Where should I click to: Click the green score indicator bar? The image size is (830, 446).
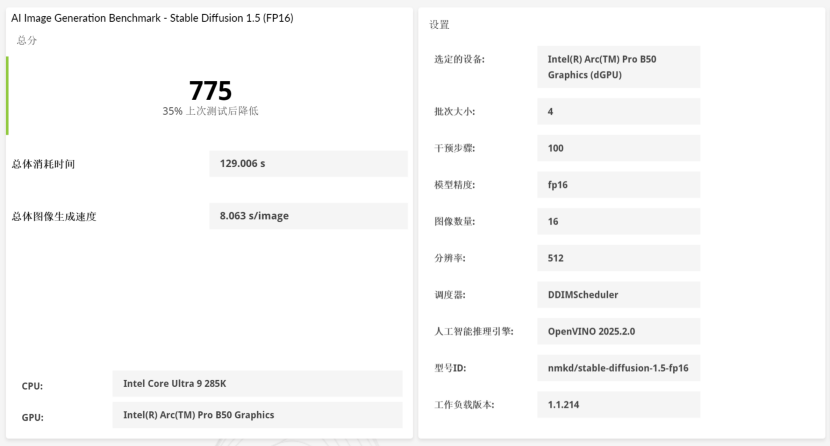click(x=7, y=96)
